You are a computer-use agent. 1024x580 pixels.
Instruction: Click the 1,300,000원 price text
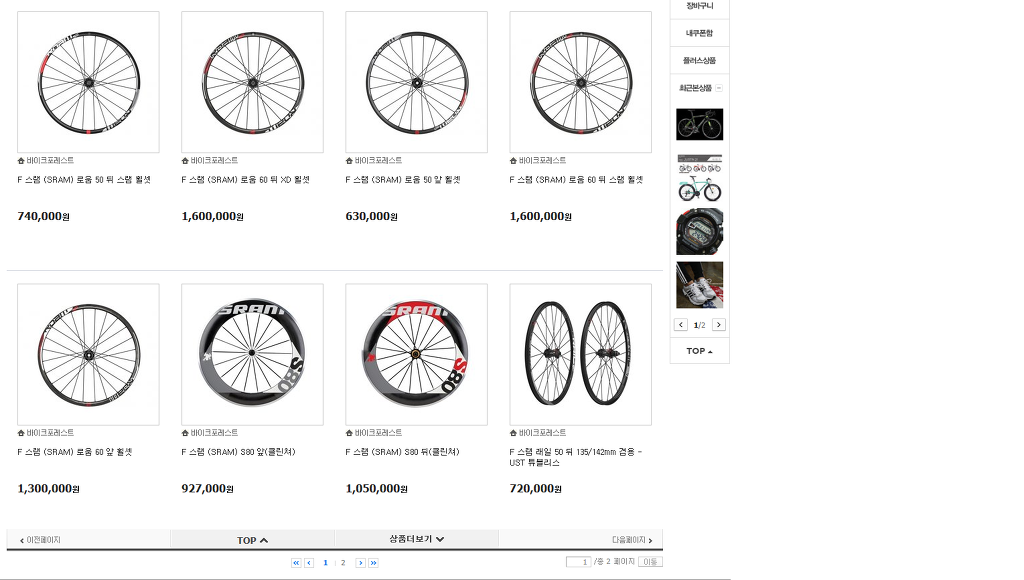point(48,489)
